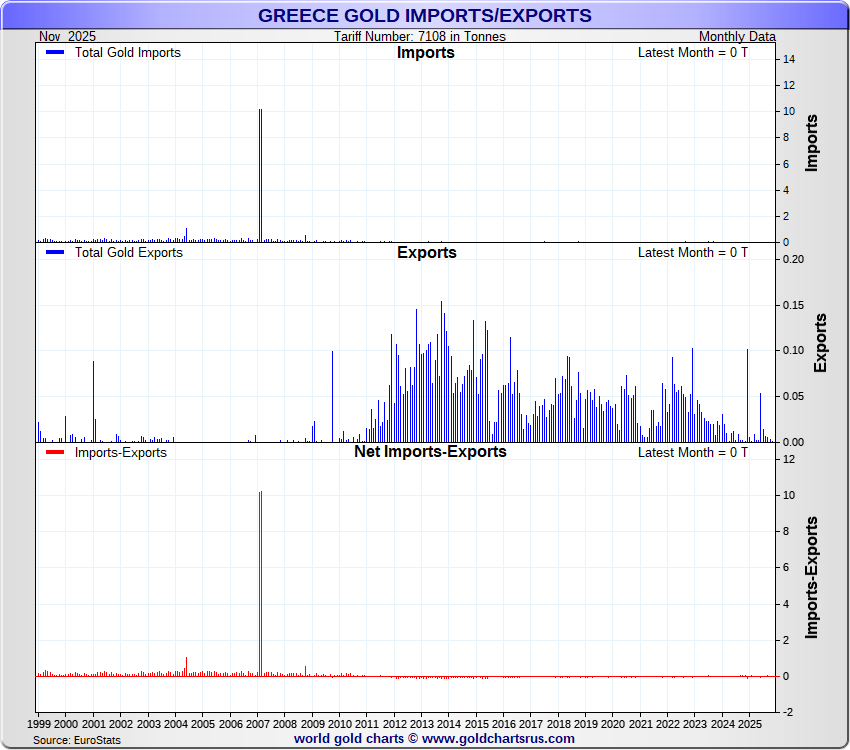Select the 1999 year label on x-axis
Screen dimensions: 850x750
pyautogui.click(x=38, y=724)
